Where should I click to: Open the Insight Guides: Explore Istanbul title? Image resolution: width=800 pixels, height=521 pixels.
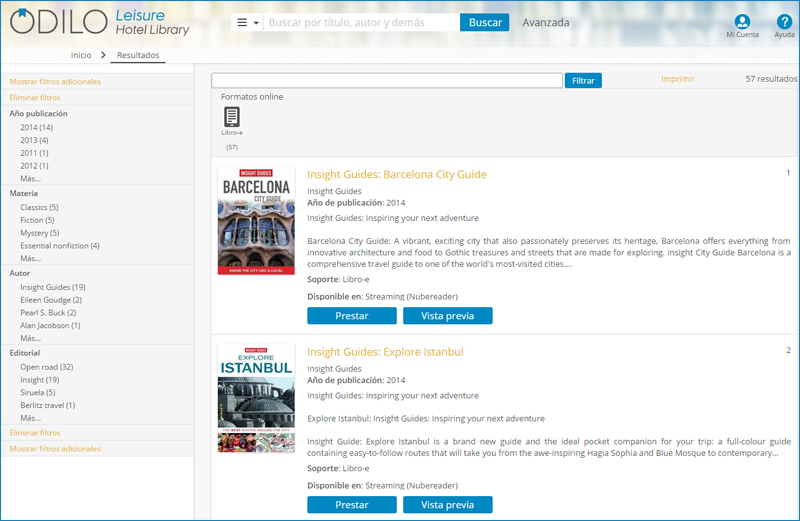coord(385,352)
